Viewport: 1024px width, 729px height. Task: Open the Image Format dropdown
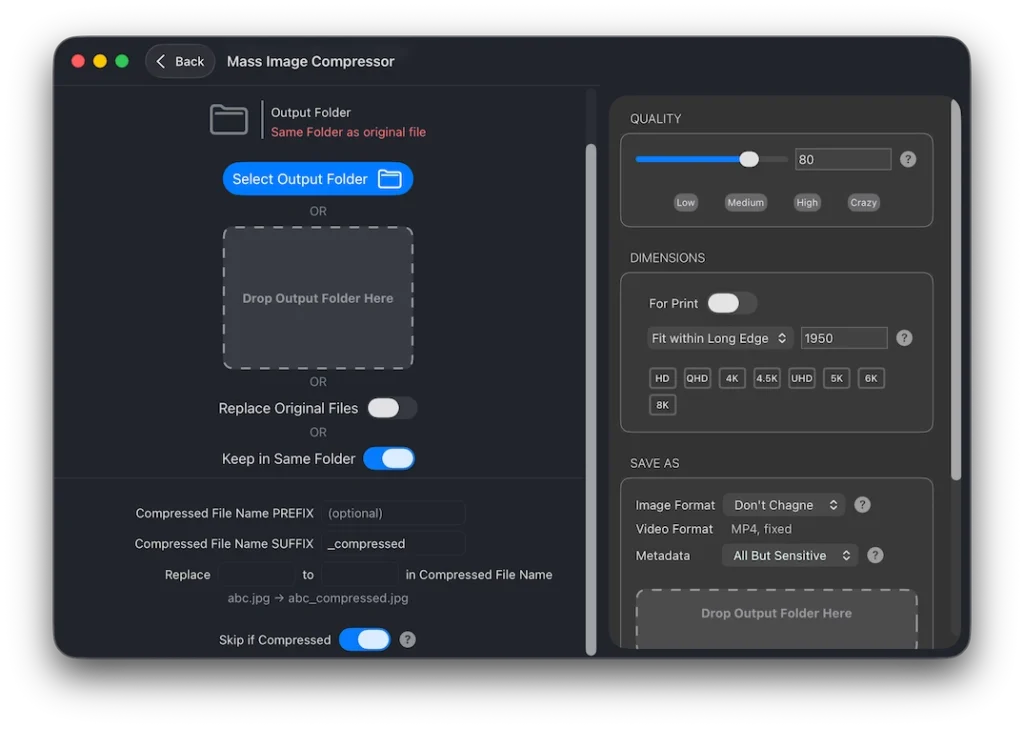[x=784, y=505]
